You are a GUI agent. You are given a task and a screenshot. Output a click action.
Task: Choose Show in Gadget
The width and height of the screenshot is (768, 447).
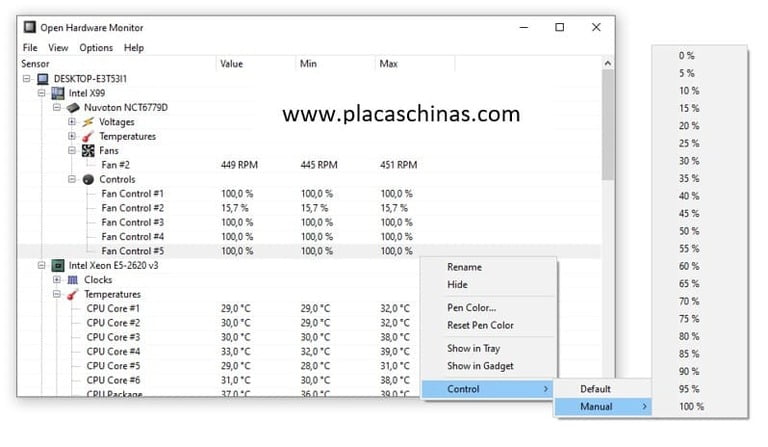tap(489, 366)
